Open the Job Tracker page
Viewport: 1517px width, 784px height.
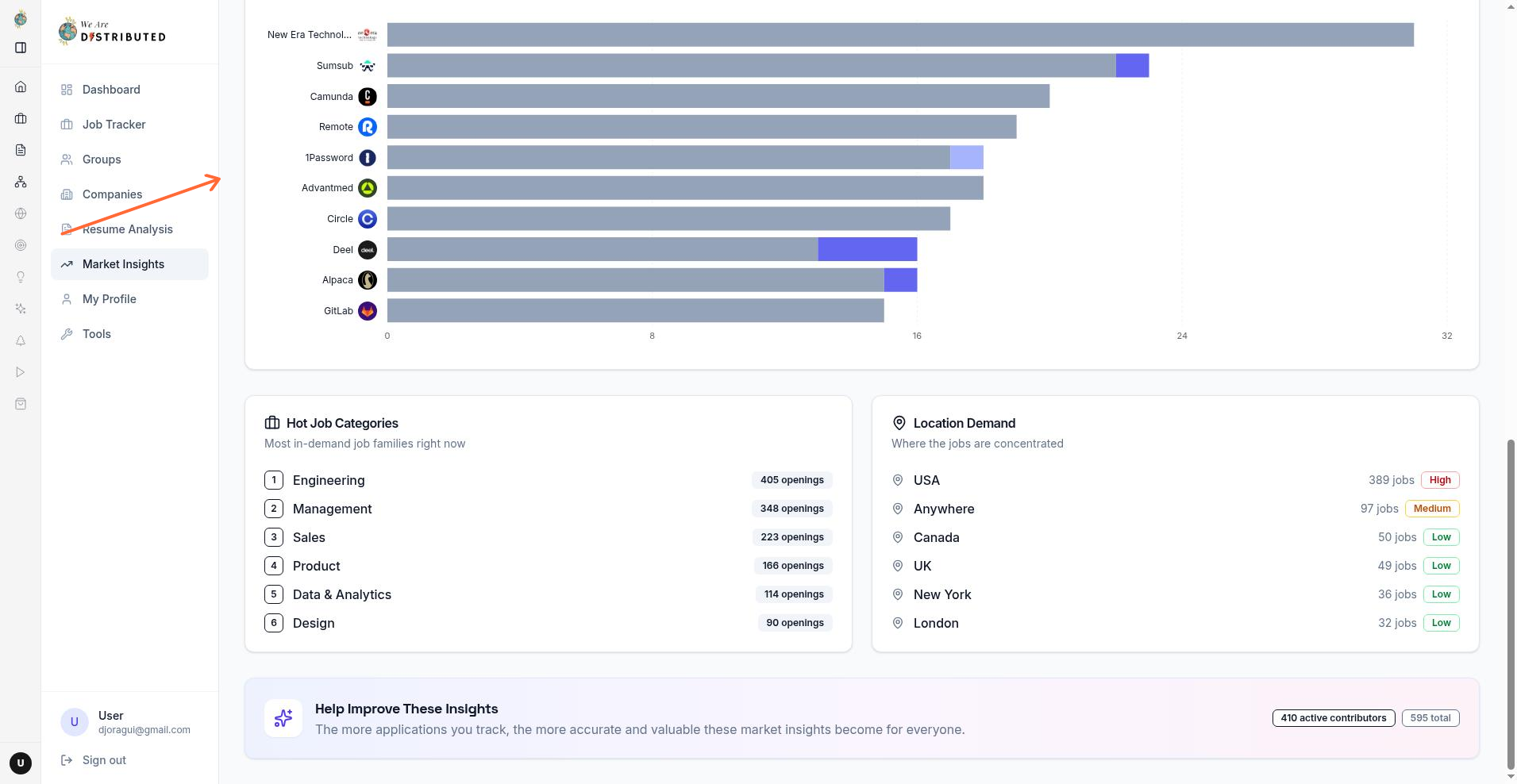tap(129, 125)
